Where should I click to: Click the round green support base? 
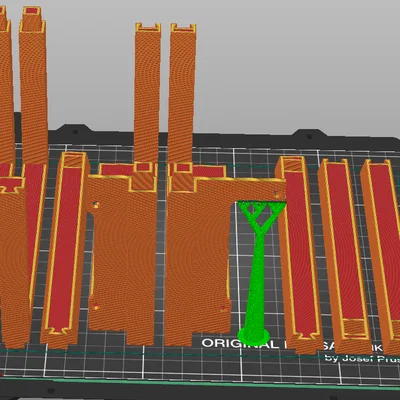[254, 335]
